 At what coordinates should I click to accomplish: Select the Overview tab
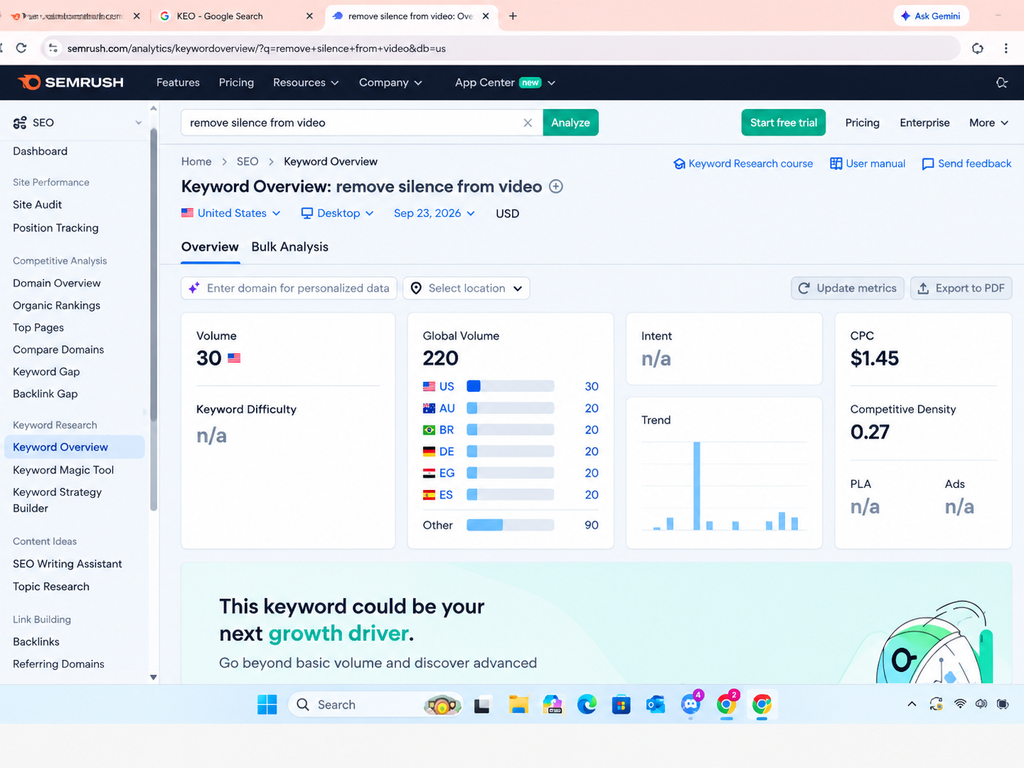click(210, 247)
